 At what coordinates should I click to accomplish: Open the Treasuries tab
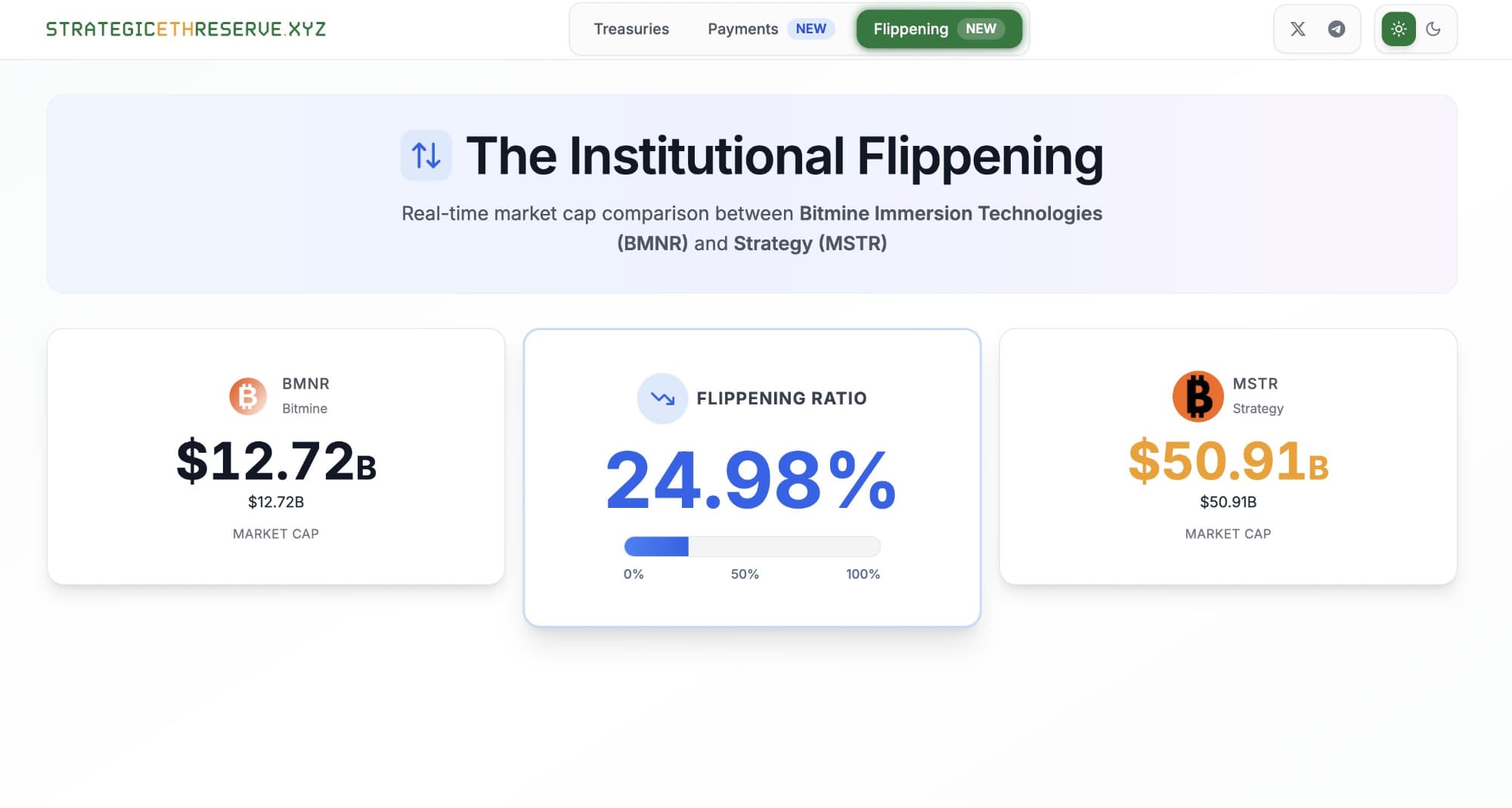tap(631, 29)
